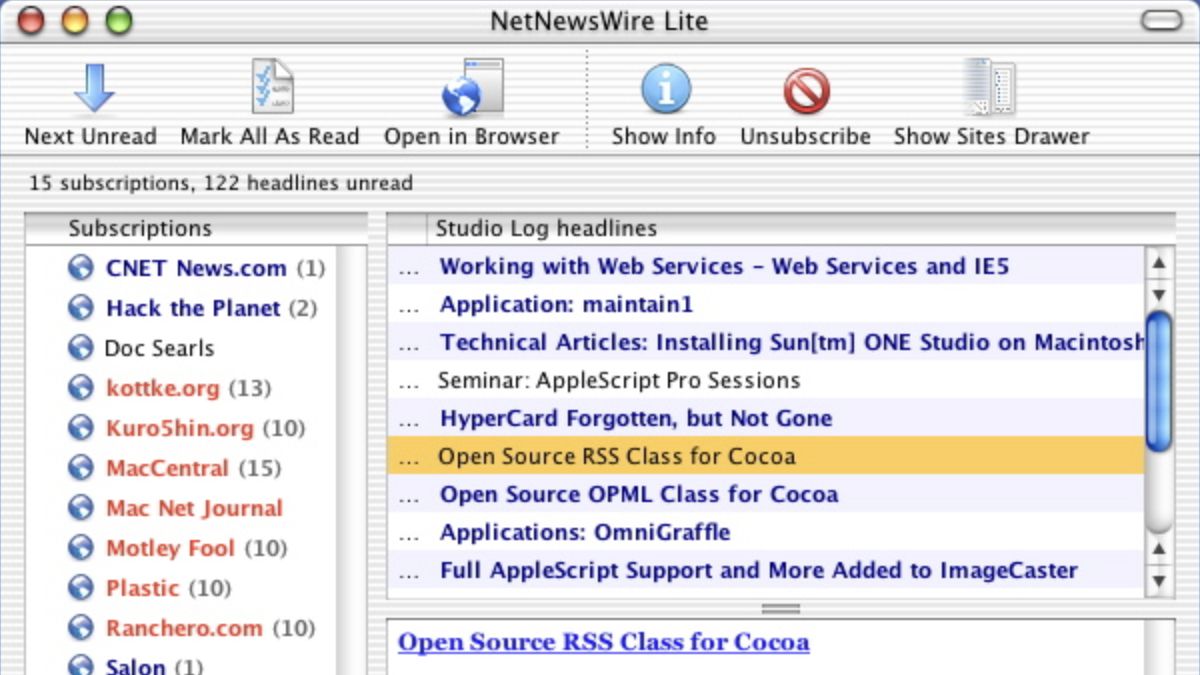
Task: Follow the Open Source RSS Class for Cocoa link
Action: (x=603, y=642)
